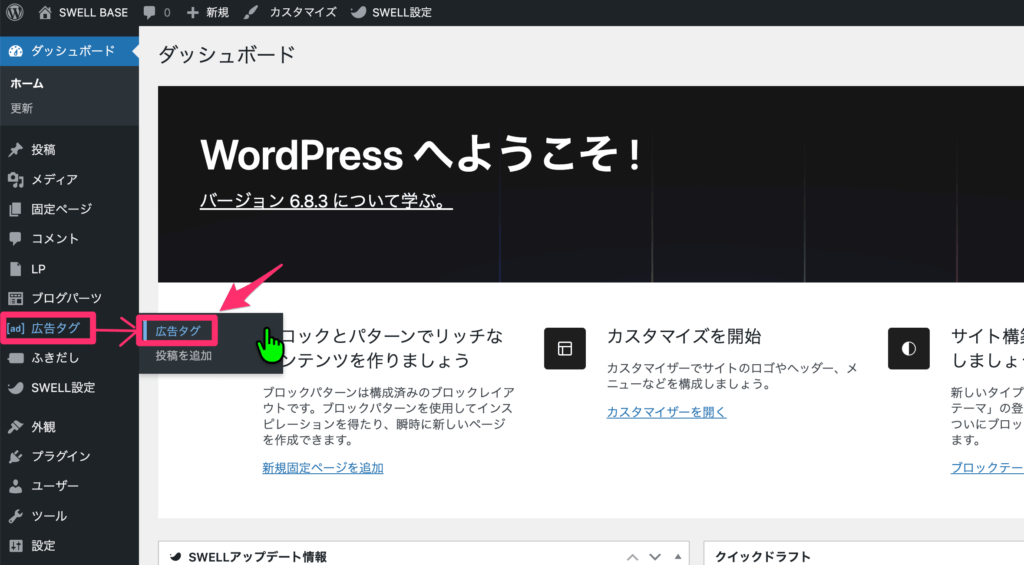
Task: Click the ブログパーツ grid icon
Action: (15, 298)
